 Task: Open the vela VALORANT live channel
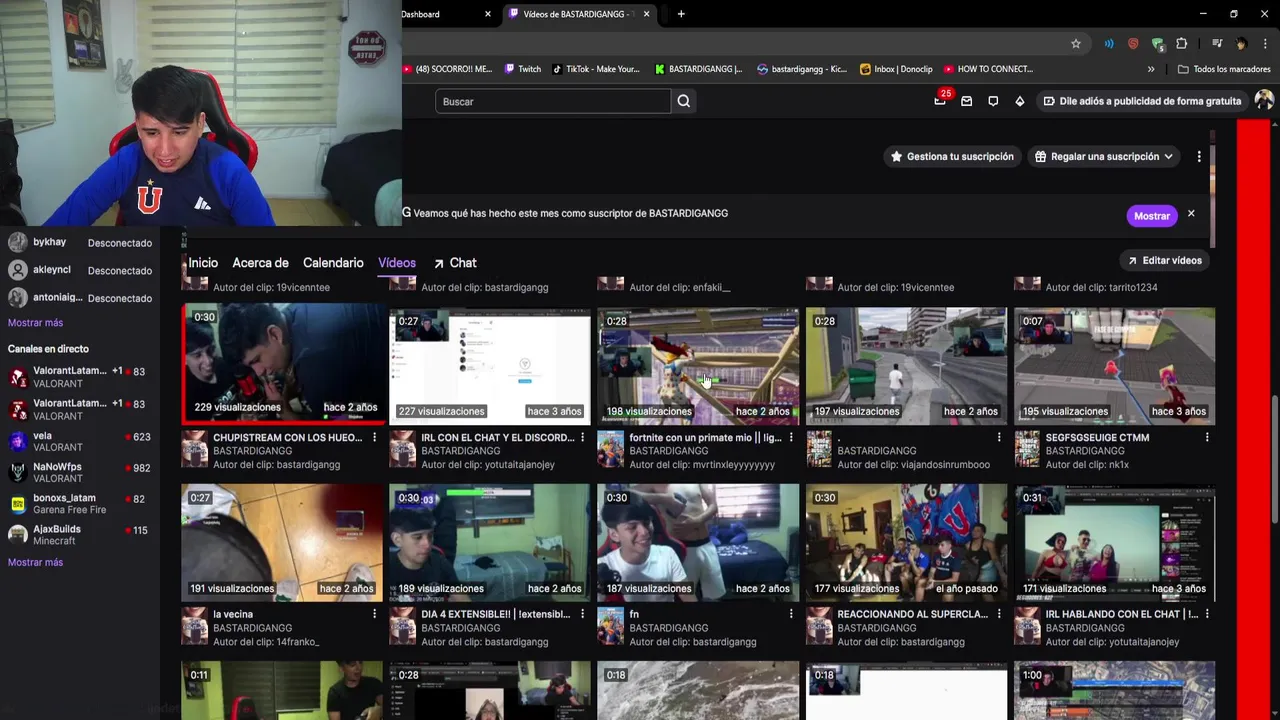[80, 442]
